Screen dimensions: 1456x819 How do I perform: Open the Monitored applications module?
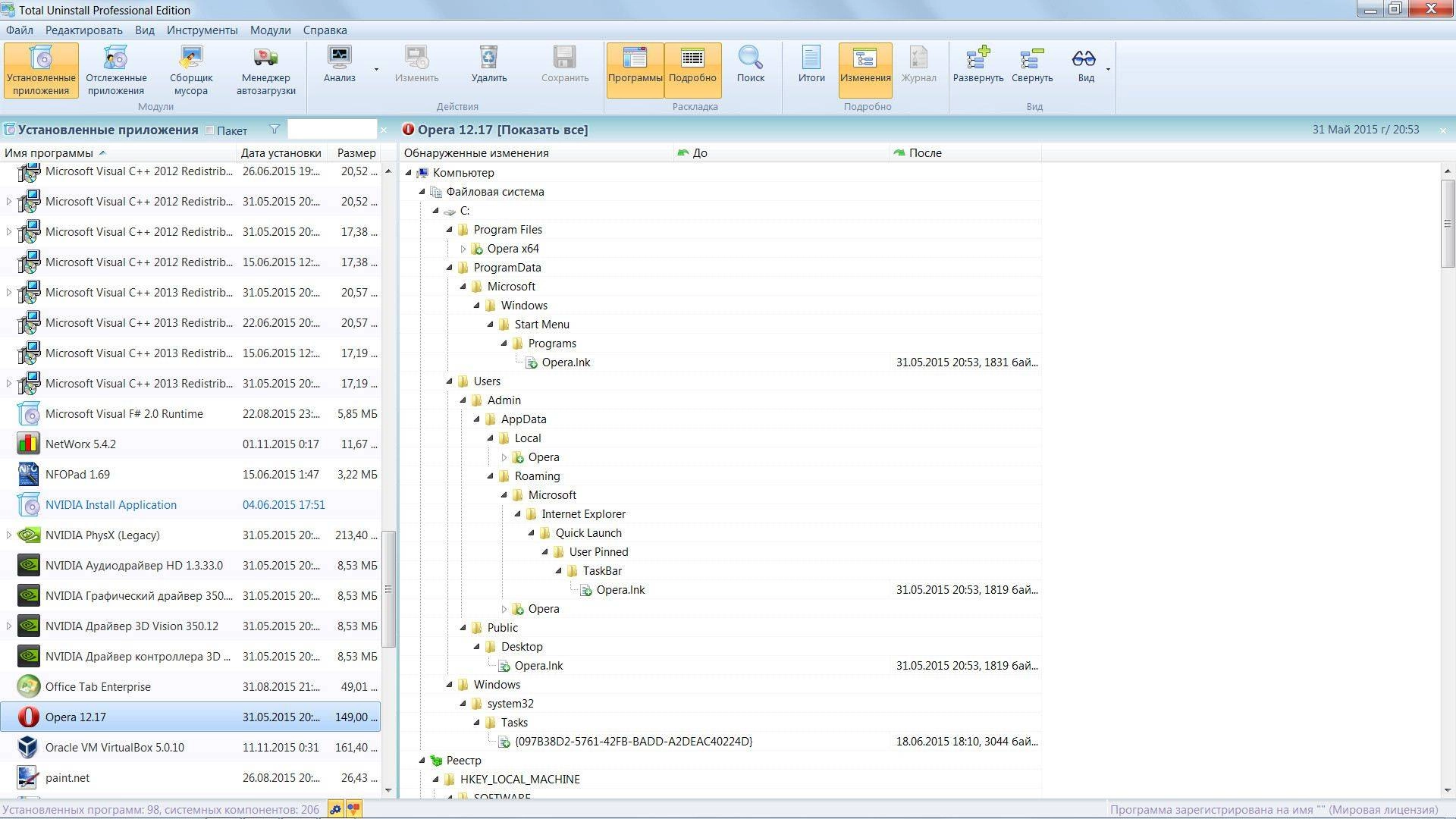pyautogui.click(x=116, y=70)
